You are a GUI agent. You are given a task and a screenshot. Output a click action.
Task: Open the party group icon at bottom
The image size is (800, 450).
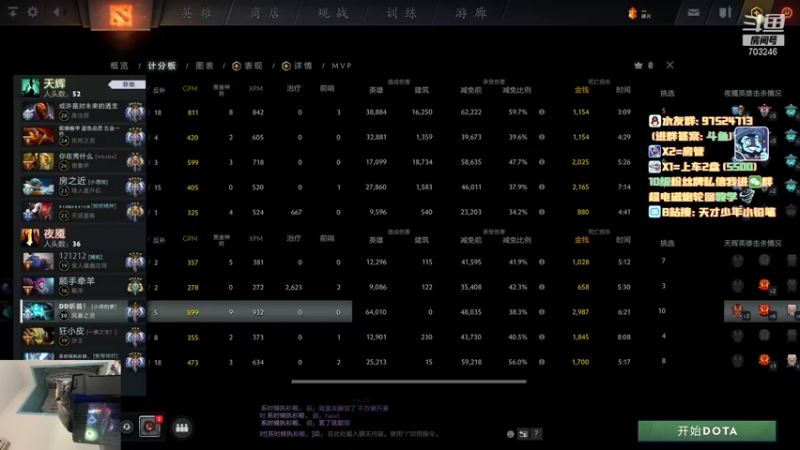(x=182, y=428)
